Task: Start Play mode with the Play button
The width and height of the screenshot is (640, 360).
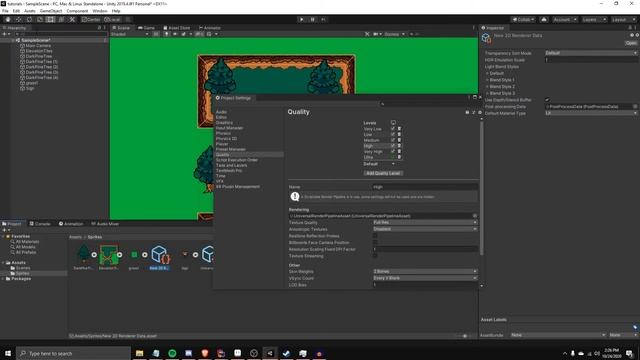Action: tap(302, 19)
